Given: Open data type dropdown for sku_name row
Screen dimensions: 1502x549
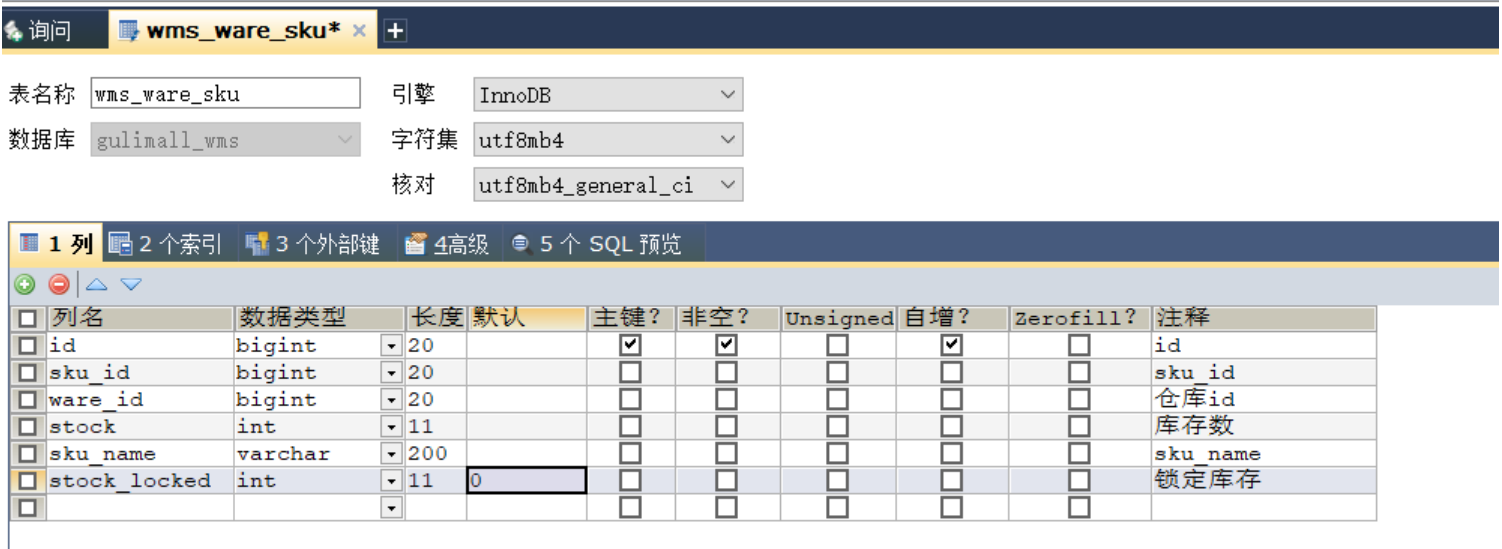Looking at the screenshot, I should click(391, 454).
